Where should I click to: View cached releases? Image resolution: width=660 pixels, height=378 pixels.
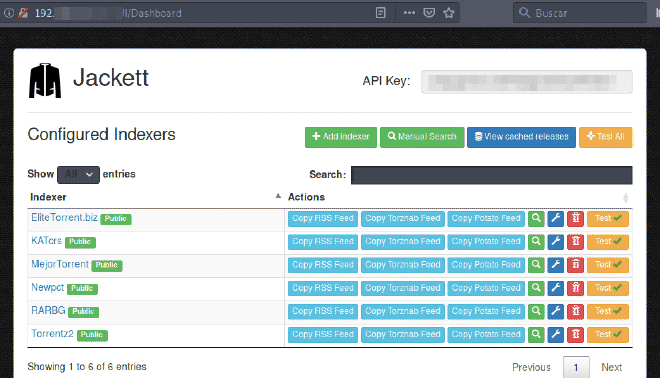pos(521,137)
